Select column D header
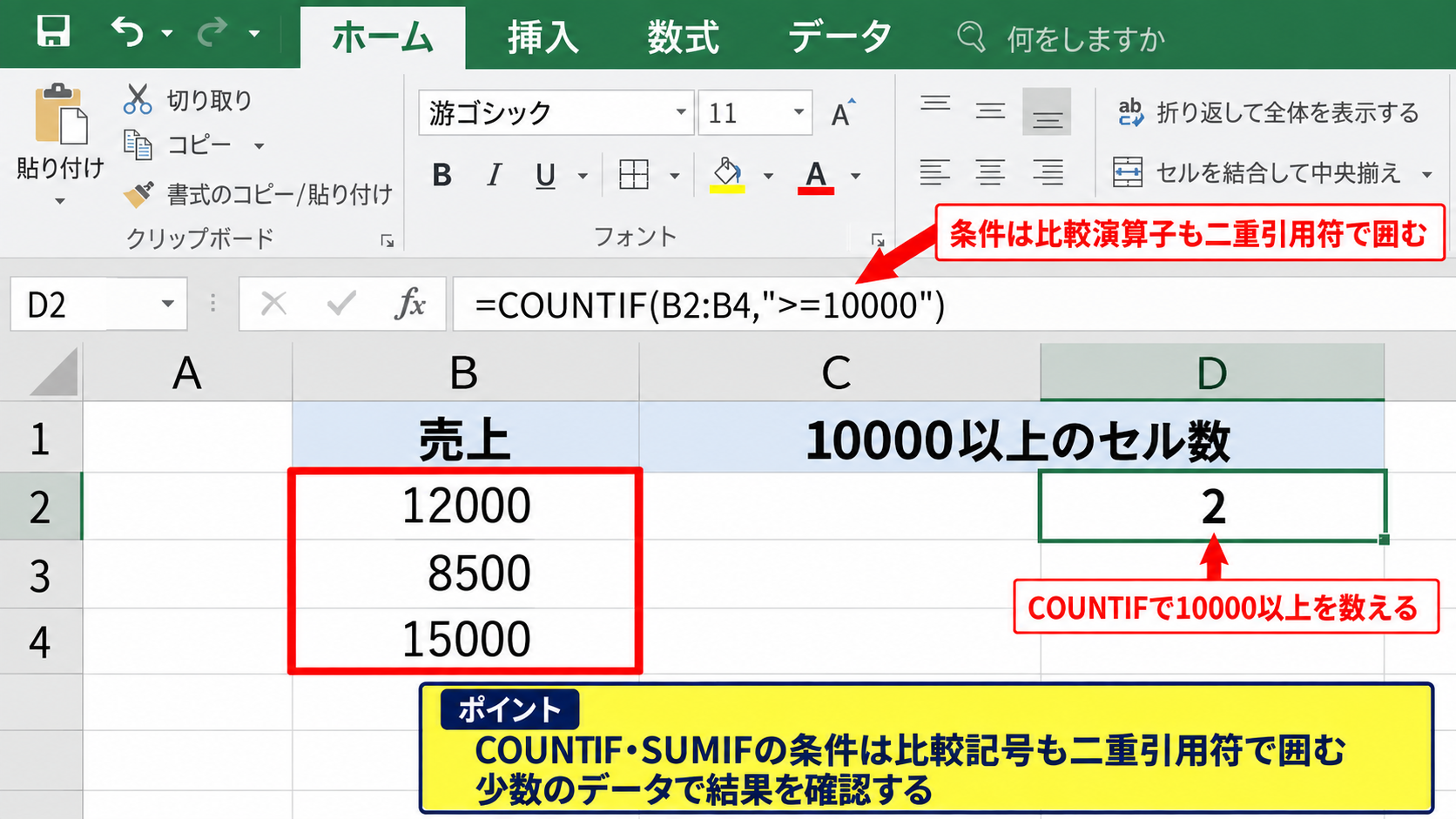Image resolution: width=1456 pixels, height=819 pixels. click(x=1212, y=373)
